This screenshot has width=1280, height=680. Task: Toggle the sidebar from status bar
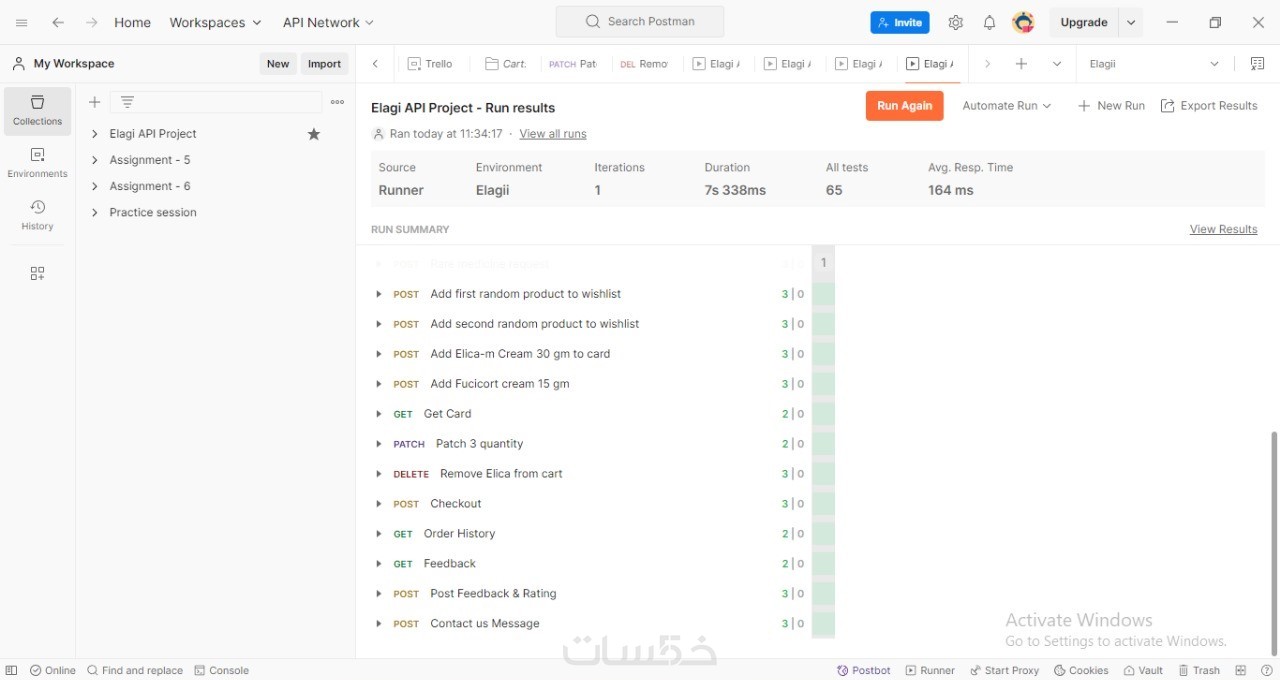pyautogui.click(x=11, y=671)
